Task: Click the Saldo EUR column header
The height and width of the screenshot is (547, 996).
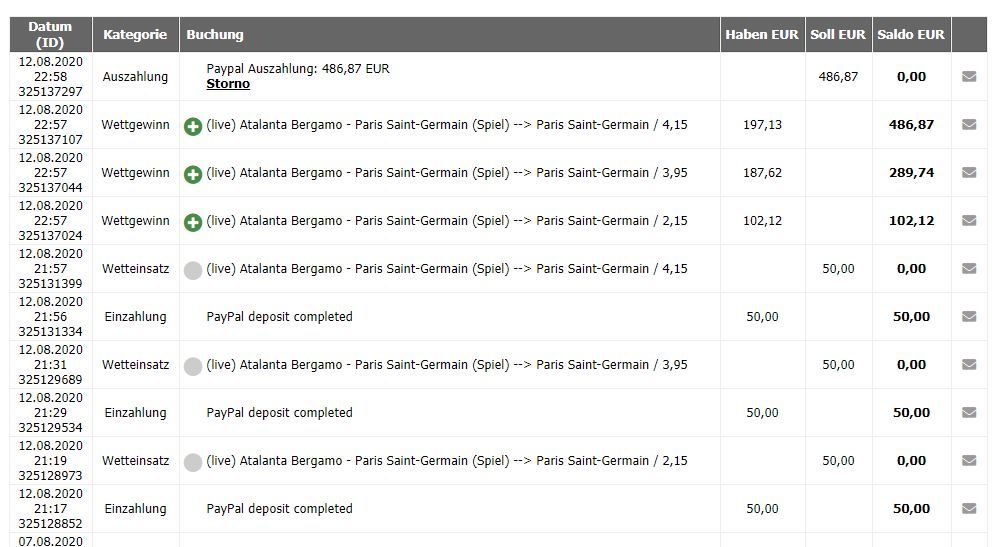Action: coord(911,34)
